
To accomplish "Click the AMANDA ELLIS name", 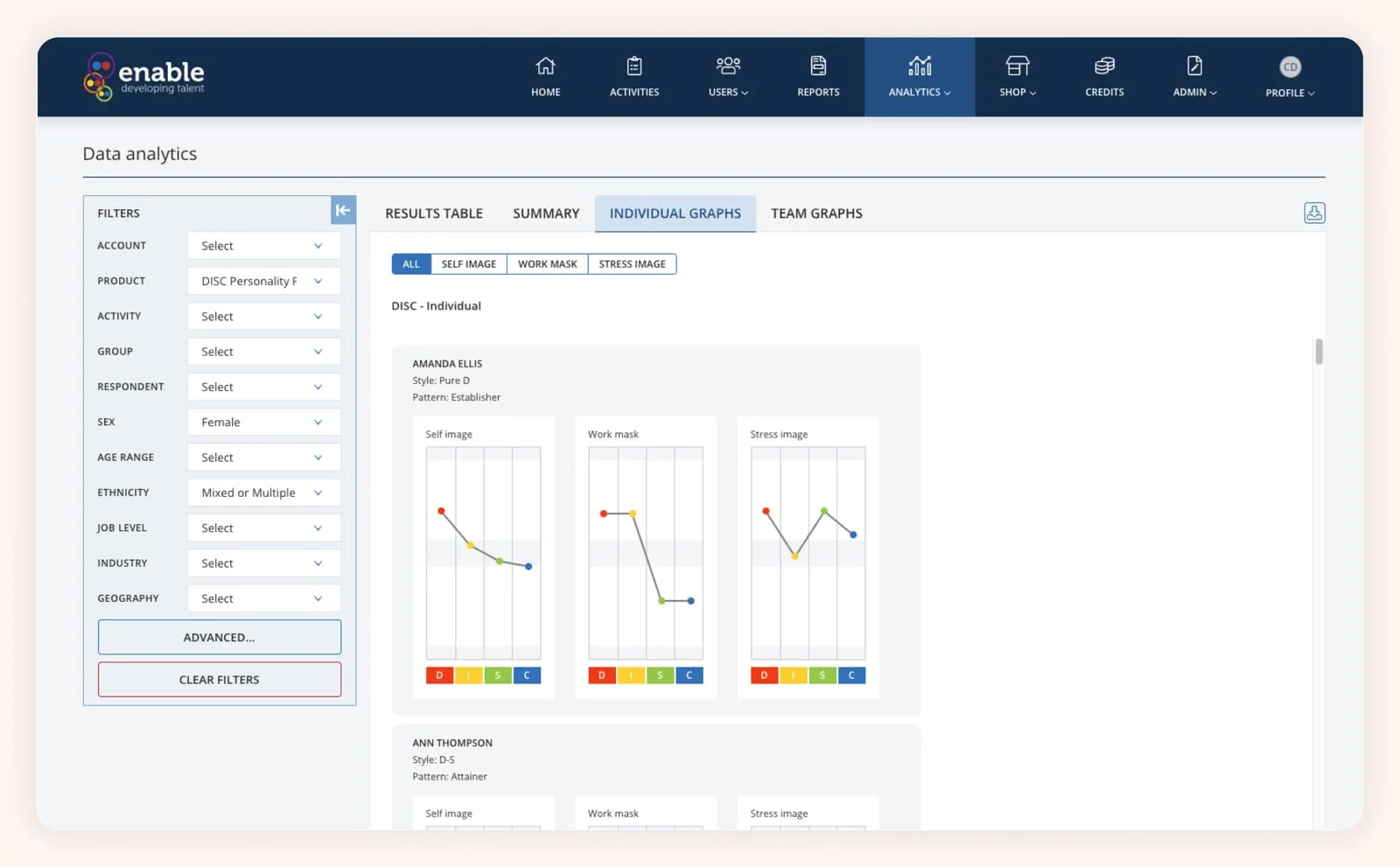I will click(x=447, y=364).
